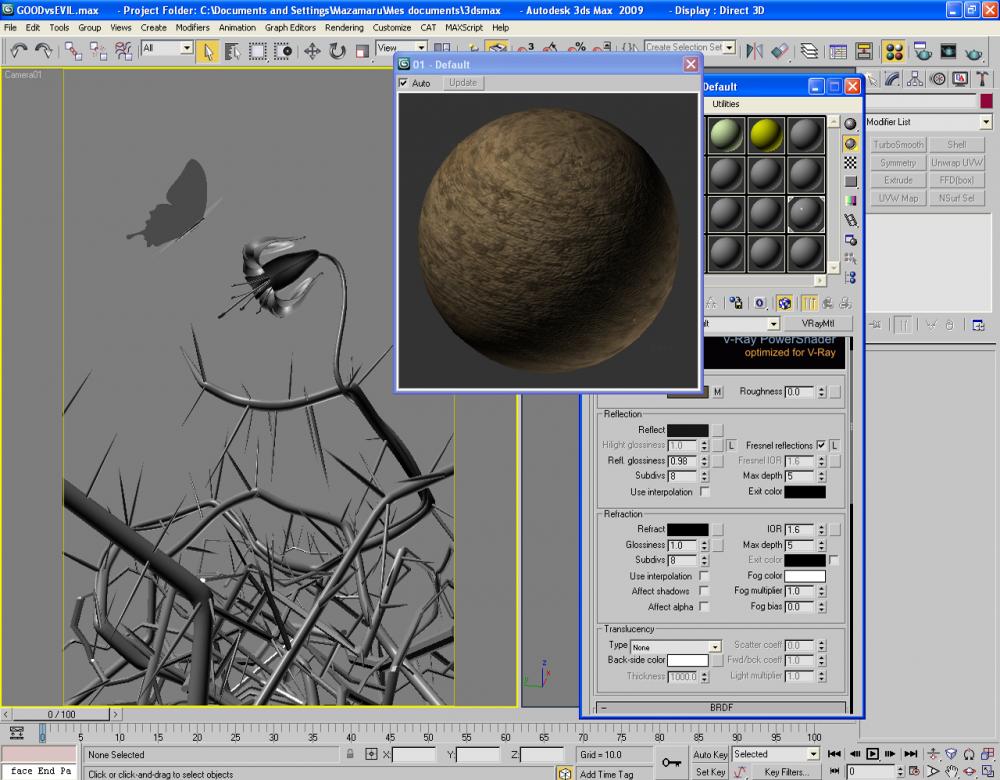Image resolution: width=1000 pixels, height=780 pixels.
Task: Click Show Map in Viewport icon
Action: click(785, 303)
